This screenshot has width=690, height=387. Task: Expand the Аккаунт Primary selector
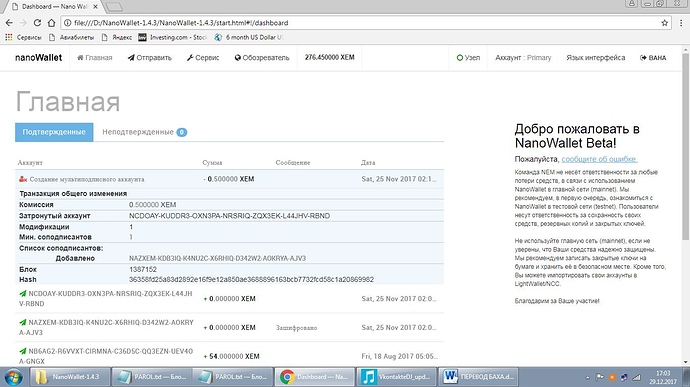coord(523,58)
